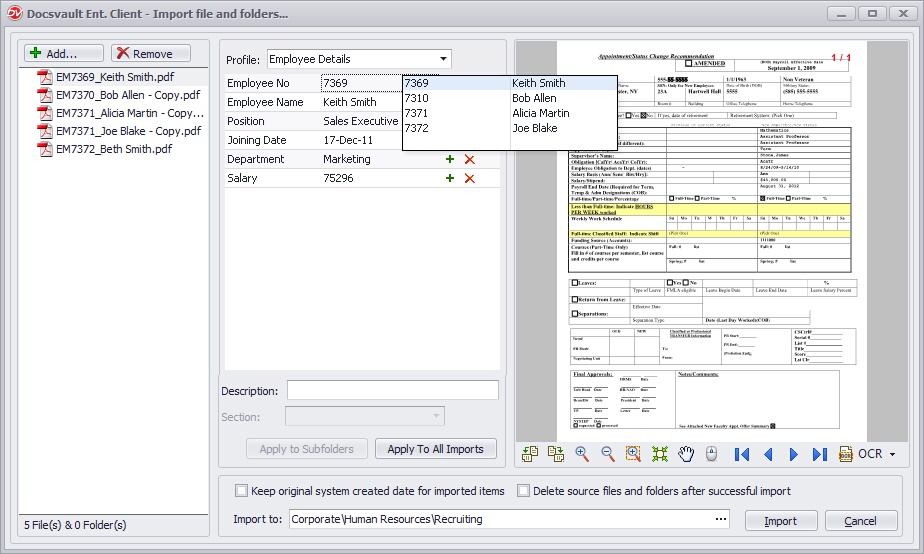
Task: Click the zoom in magnifier icon
Action: [582, 454]
